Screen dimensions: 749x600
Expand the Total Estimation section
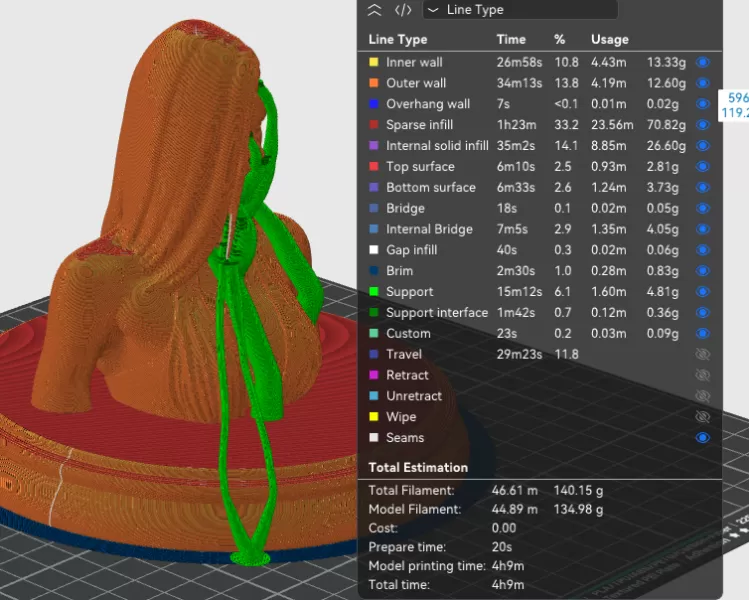418,467
